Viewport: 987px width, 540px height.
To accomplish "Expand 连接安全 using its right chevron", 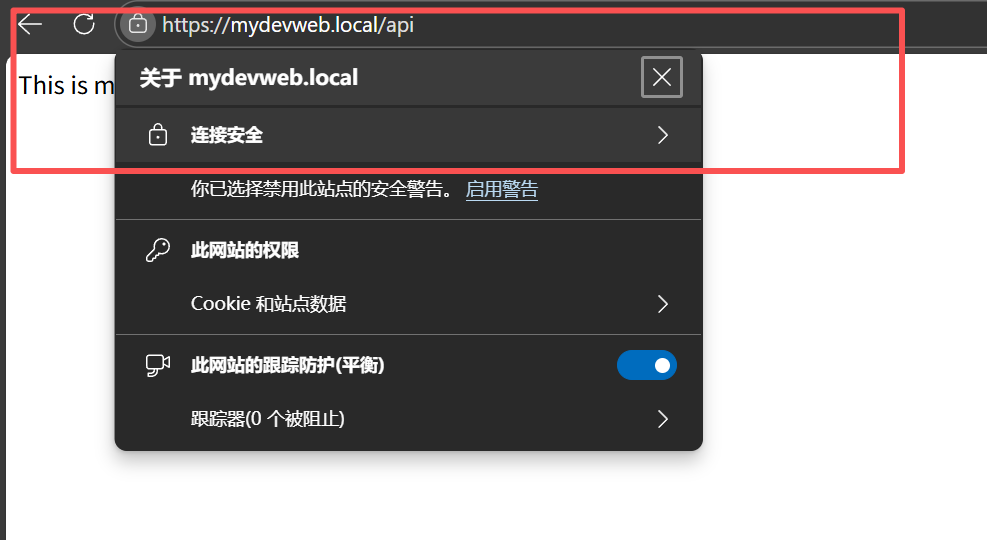I will coord(662,135).
